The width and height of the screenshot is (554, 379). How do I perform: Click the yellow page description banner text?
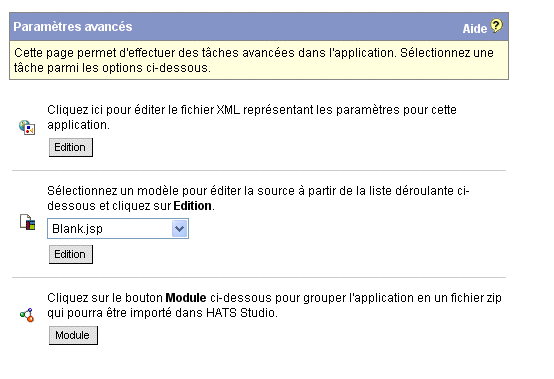[x=254, y=60]
